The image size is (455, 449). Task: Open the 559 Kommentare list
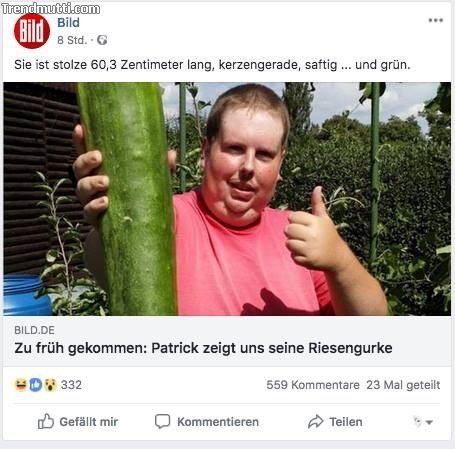(x=313, y=385)
